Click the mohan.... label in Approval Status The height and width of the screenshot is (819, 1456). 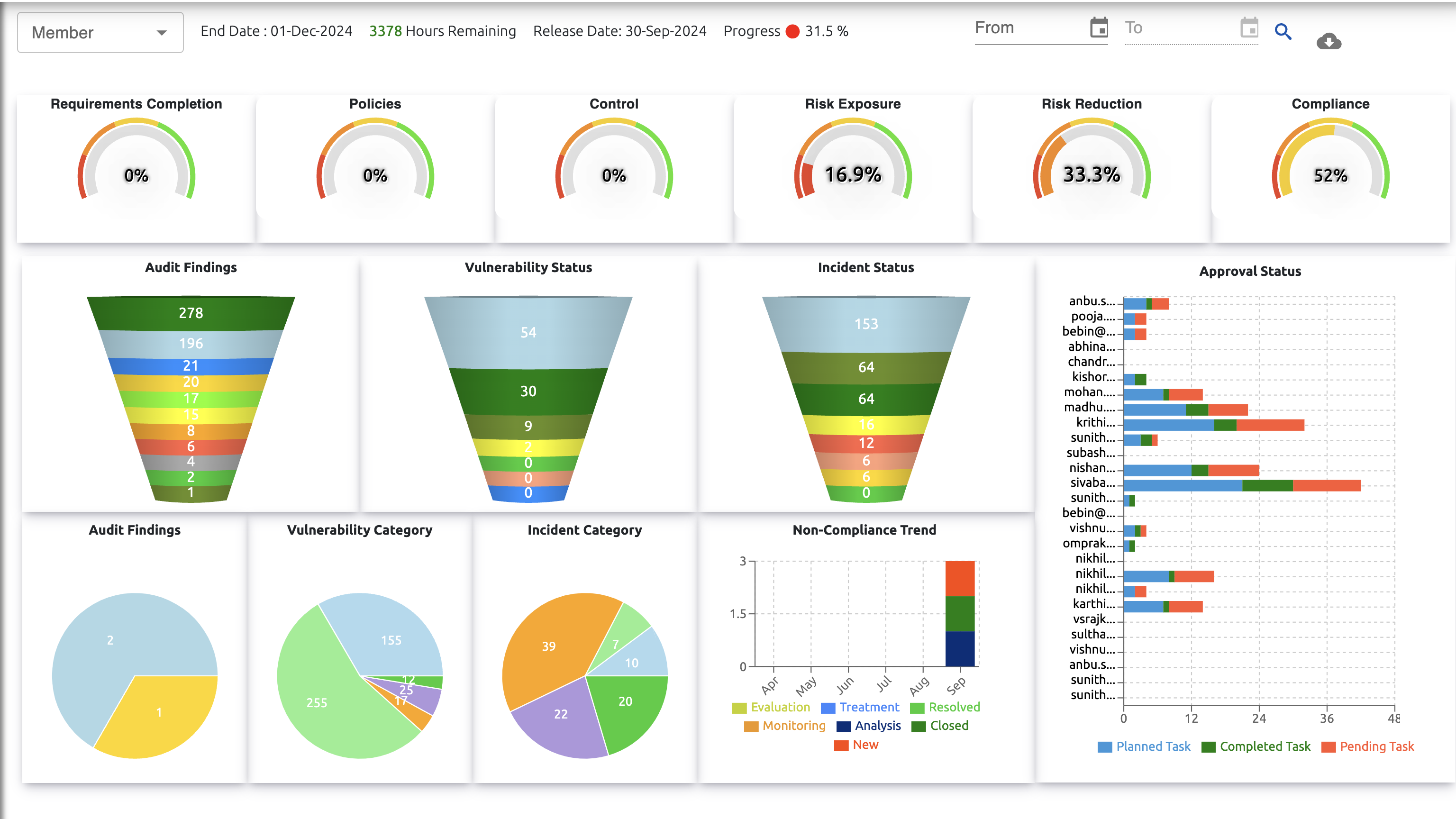pos(1089,392)
